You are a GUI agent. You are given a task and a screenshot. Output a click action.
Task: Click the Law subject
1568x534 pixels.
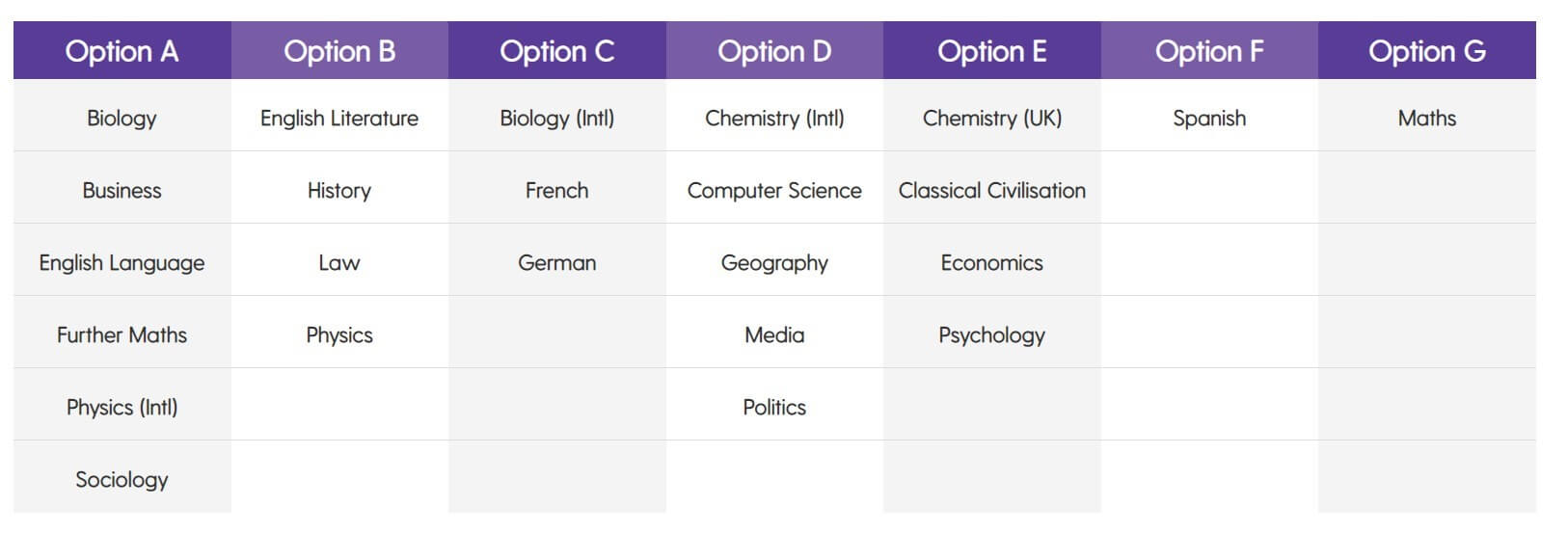[339, 263]
